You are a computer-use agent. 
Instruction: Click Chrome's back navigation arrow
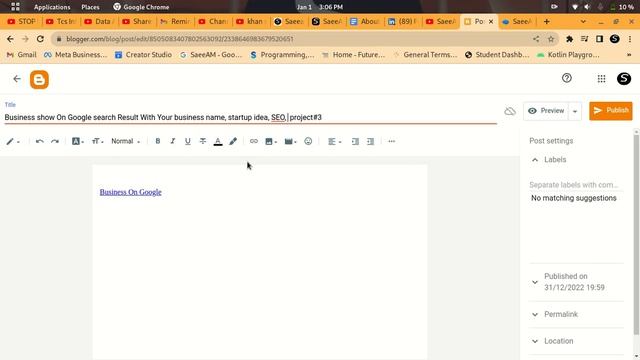(10, 39)
